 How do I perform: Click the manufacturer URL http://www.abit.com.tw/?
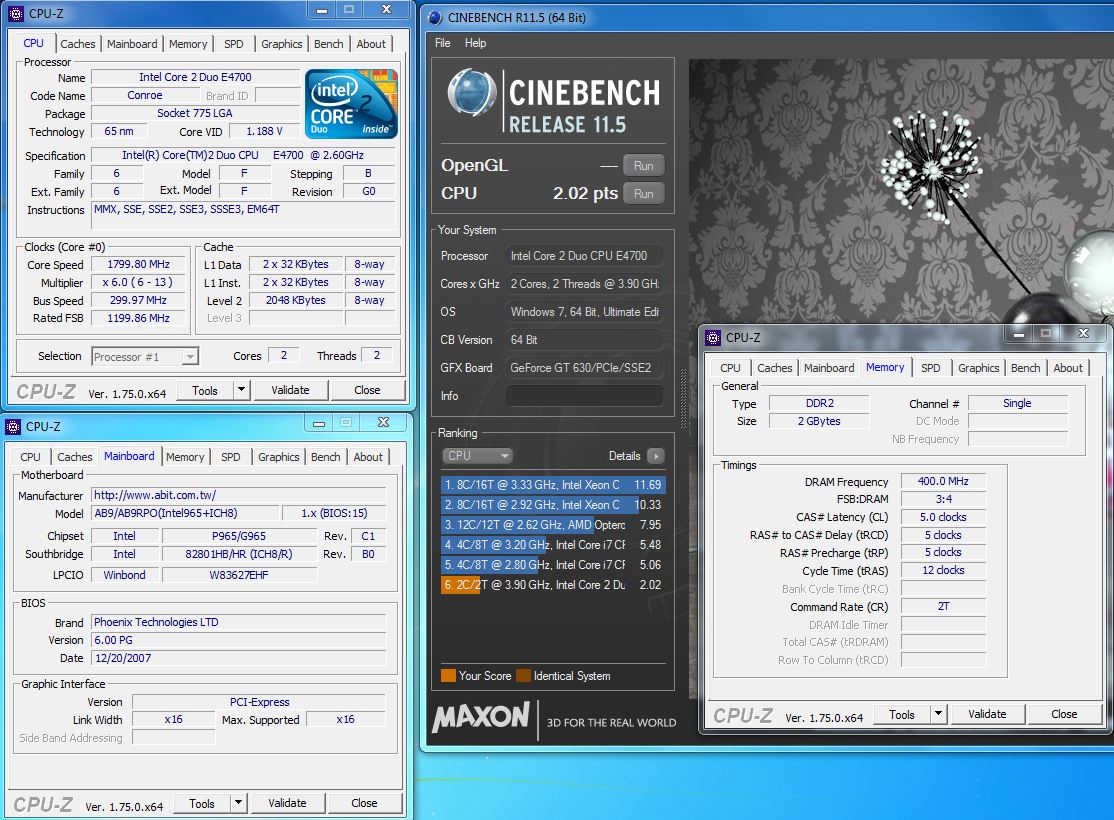[x=155, y=495]
